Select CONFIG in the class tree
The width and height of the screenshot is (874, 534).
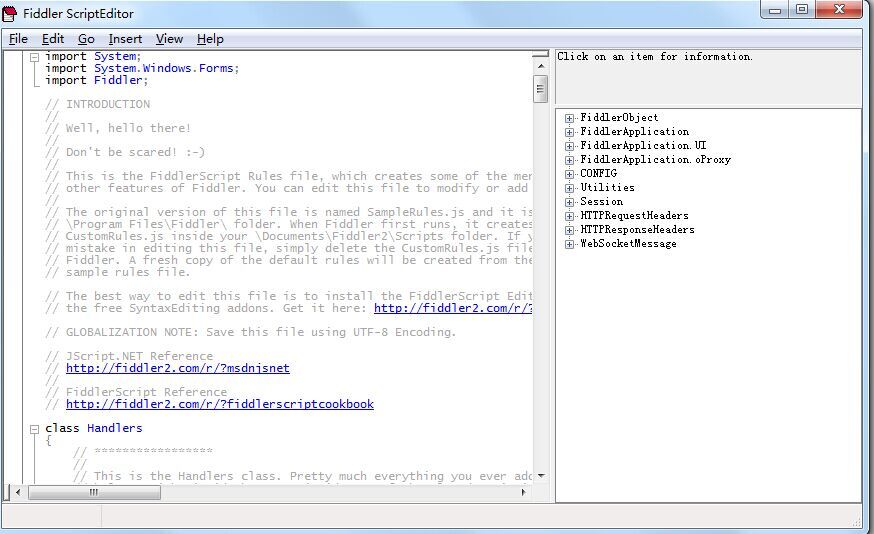599,173
